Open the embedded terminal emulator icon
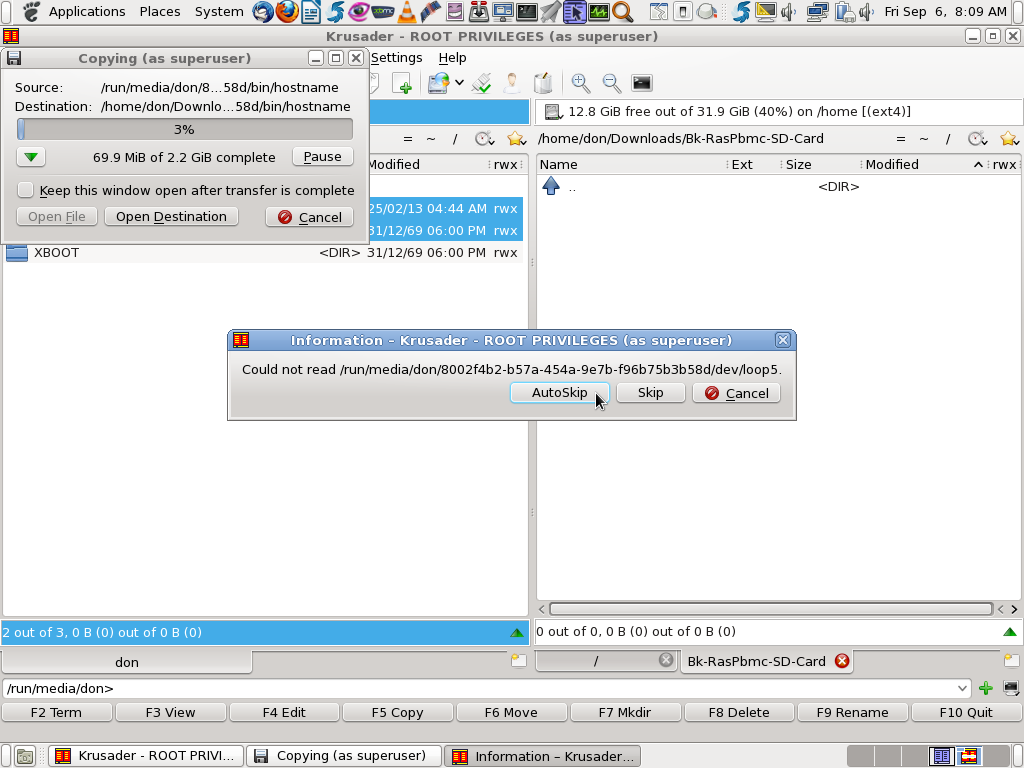The width and height of the screenshot is (1024, 768). [x=642, y=83]
